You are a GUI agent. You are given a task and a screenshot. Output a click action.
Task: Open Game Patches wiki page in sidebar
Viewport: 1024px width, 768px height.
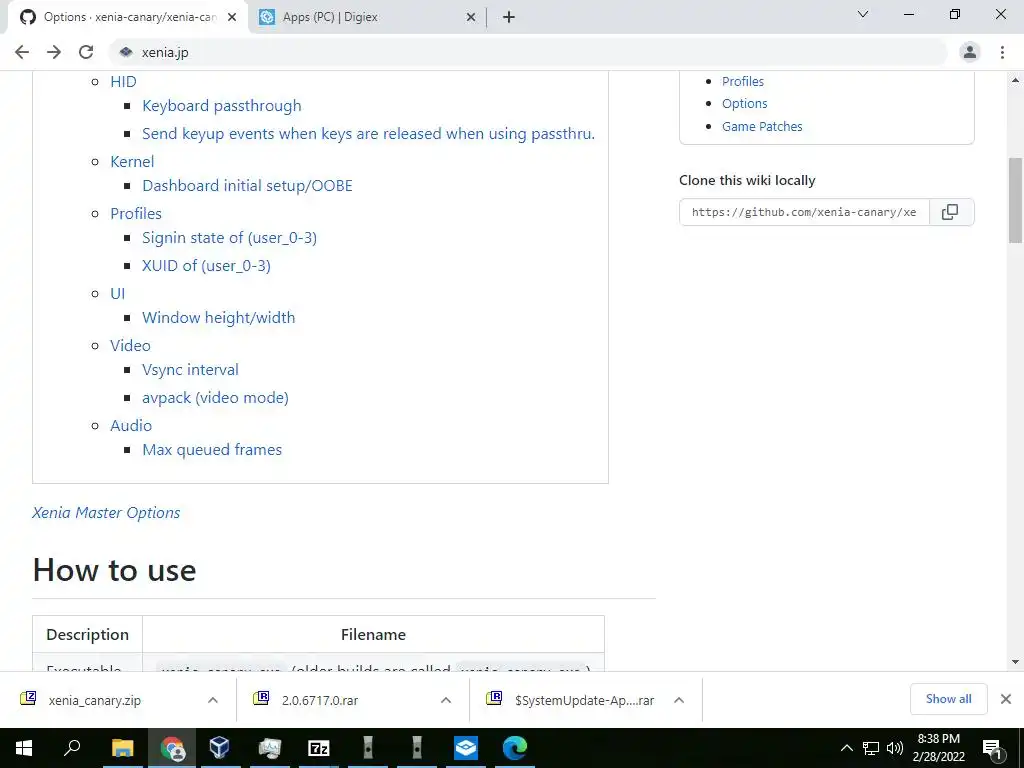761,127
